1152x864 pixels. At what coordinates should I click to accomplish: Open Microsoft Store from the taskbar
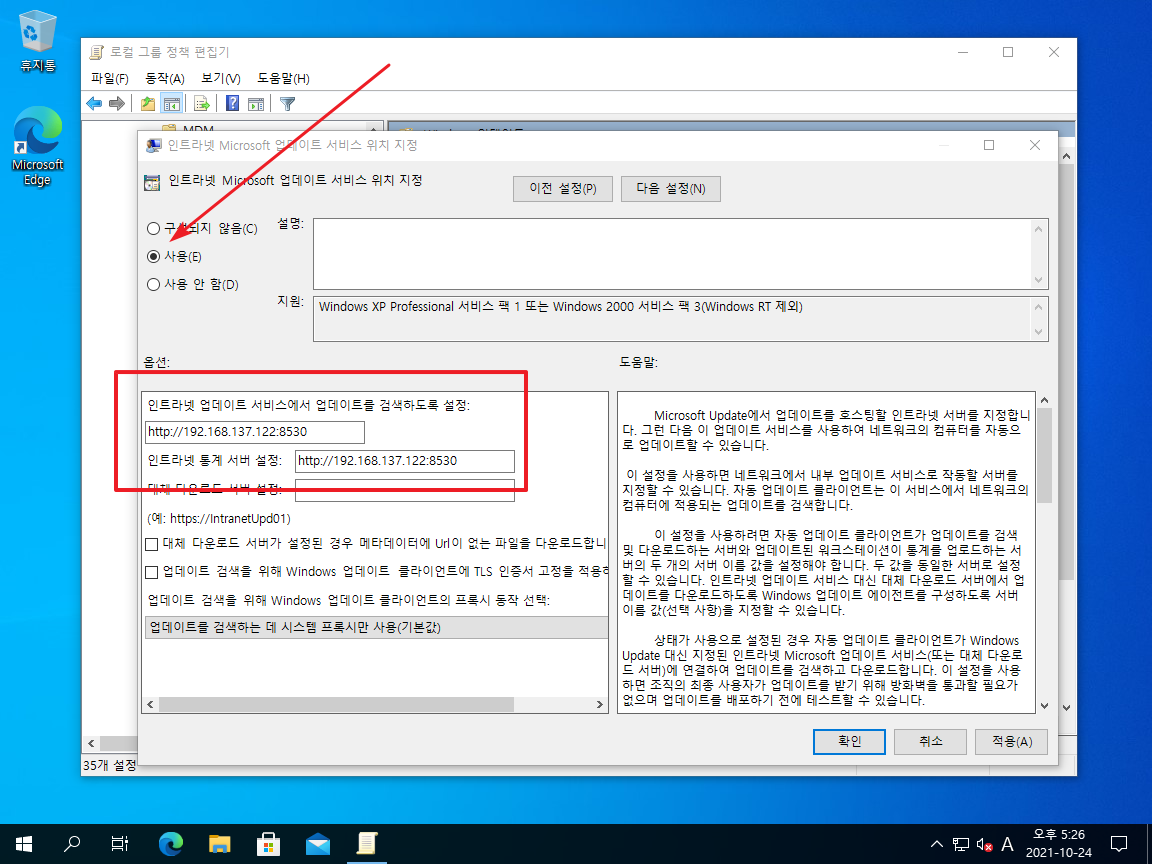tap(268, 843)
